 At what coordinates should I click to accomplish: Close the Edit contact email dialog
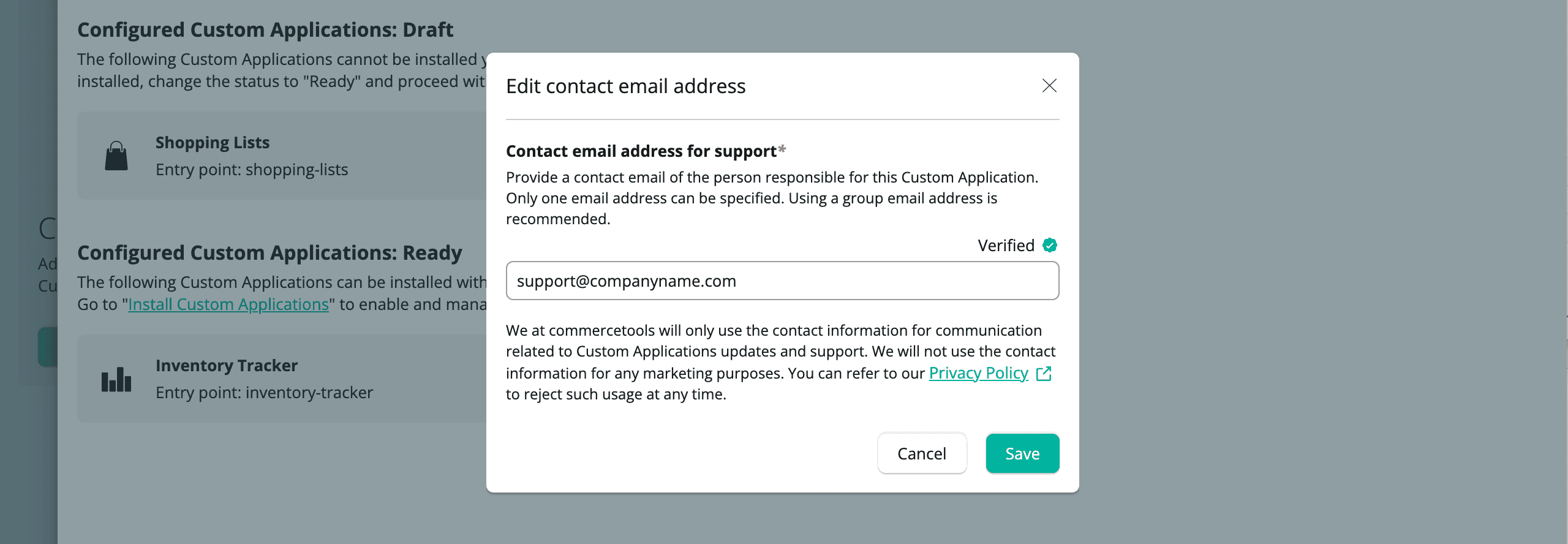tap(1049, 86)
